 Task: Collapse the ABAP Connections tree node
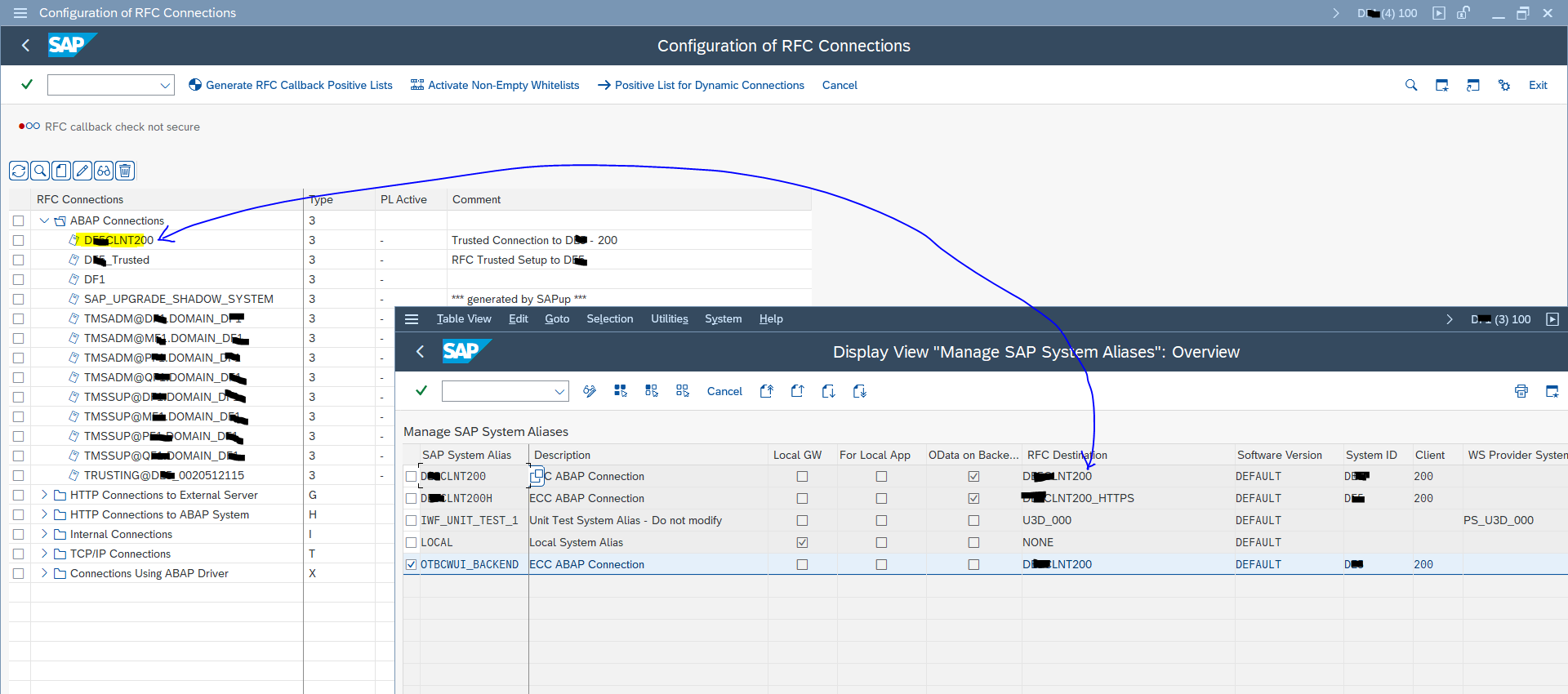coord(44,220)
